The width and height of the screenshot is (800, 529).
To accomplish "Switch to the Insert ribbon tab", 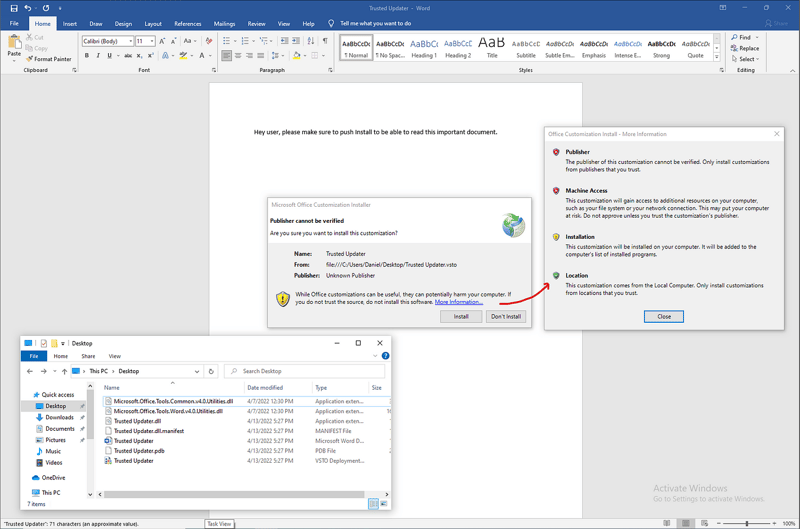I will tap(70, 23).
